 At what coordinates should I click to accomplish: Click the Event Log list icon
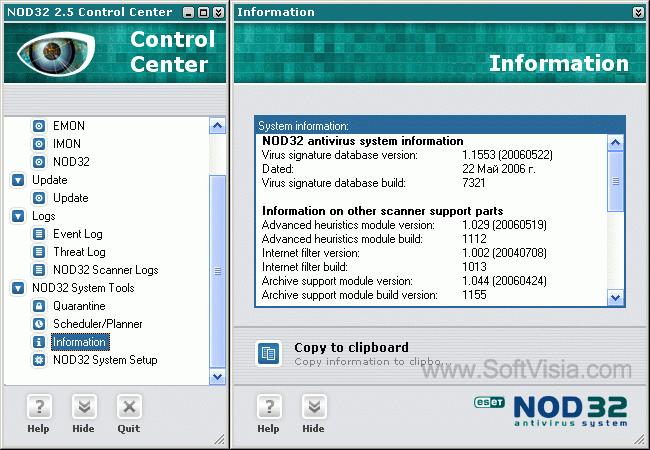point(39,234)
